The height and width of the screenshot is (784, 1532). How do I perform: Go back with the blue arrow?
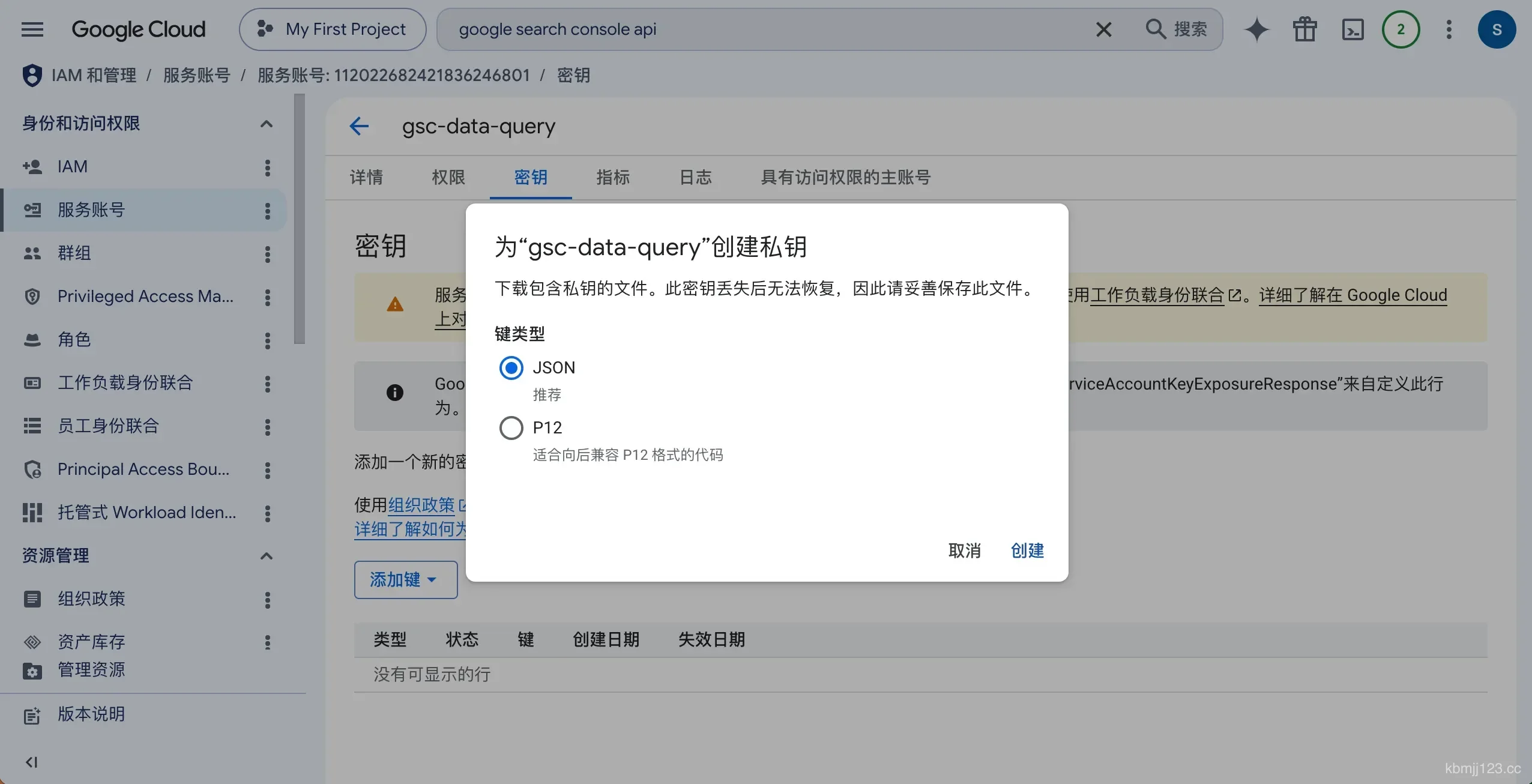pyautogui.click(x=359, y=126)
